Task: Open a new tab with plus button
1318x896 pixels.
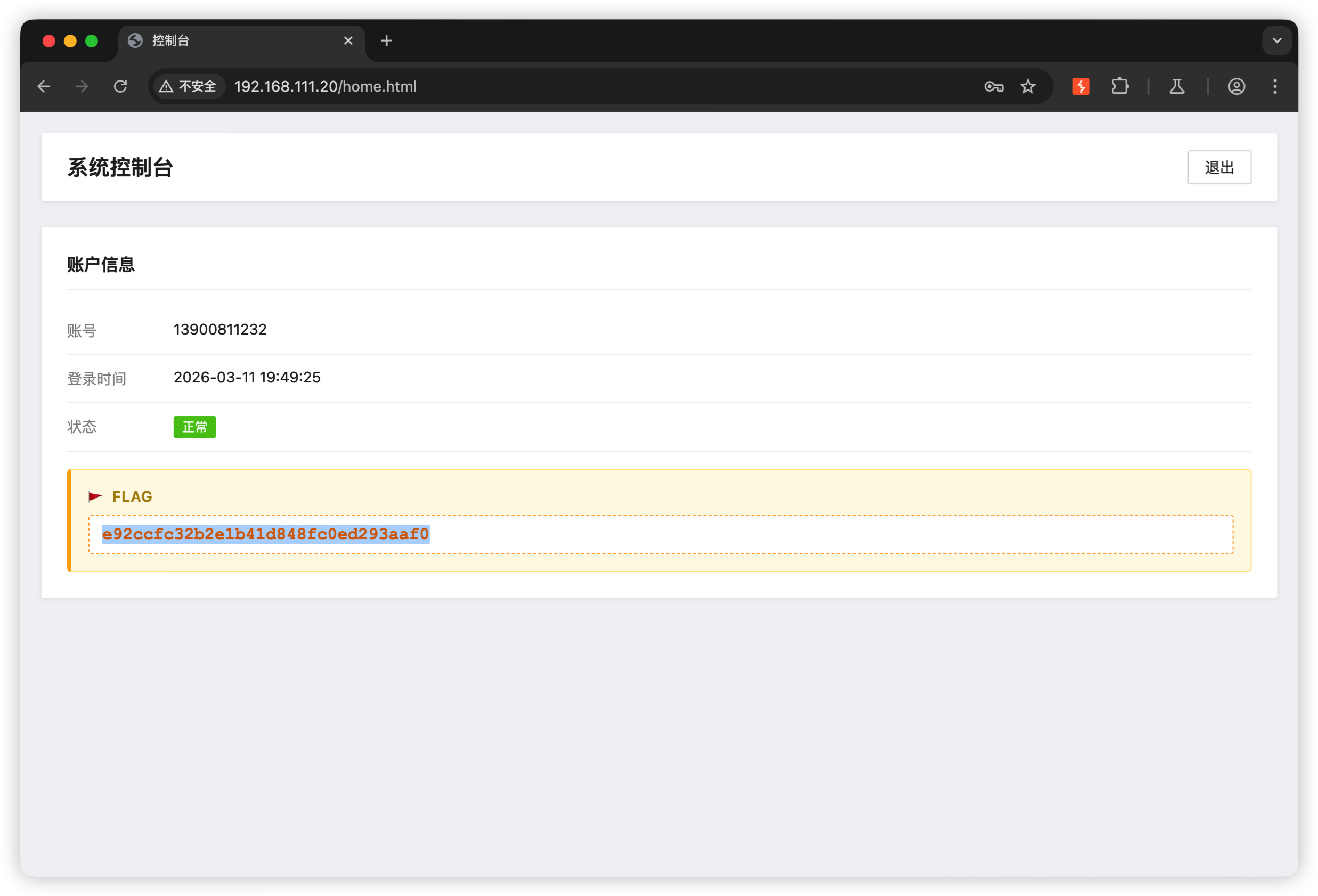Action: coord(387,41)
